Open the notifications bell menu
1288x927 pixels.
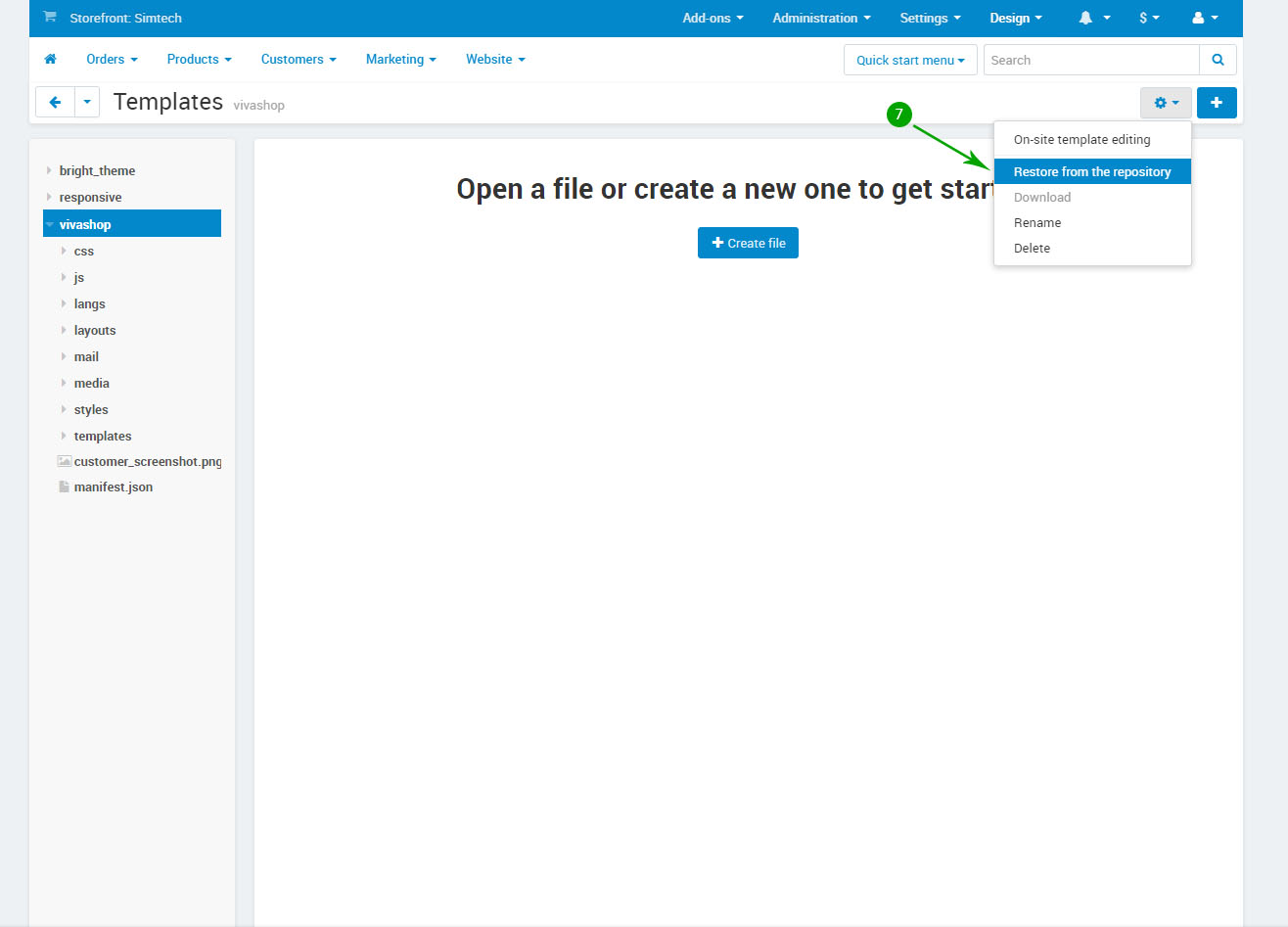pyautogui.click(x=1093, y=19)
